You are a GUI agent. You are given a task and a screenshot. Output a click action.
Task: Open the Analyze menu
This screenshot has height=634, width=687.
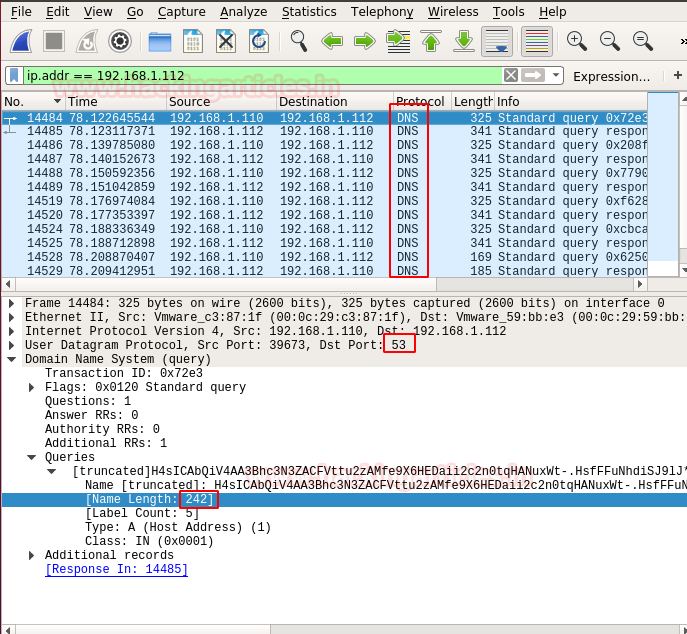243,12
